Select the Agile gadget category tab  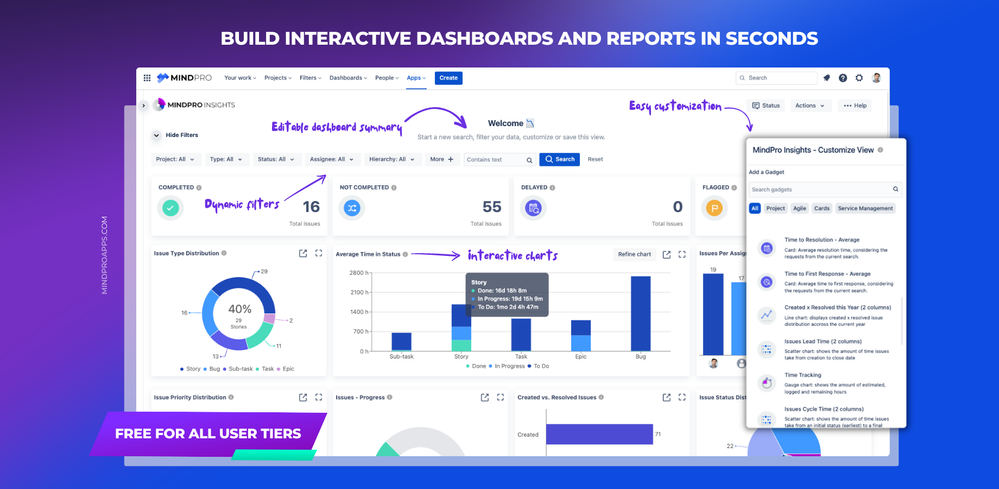click(x=799, y=208)
